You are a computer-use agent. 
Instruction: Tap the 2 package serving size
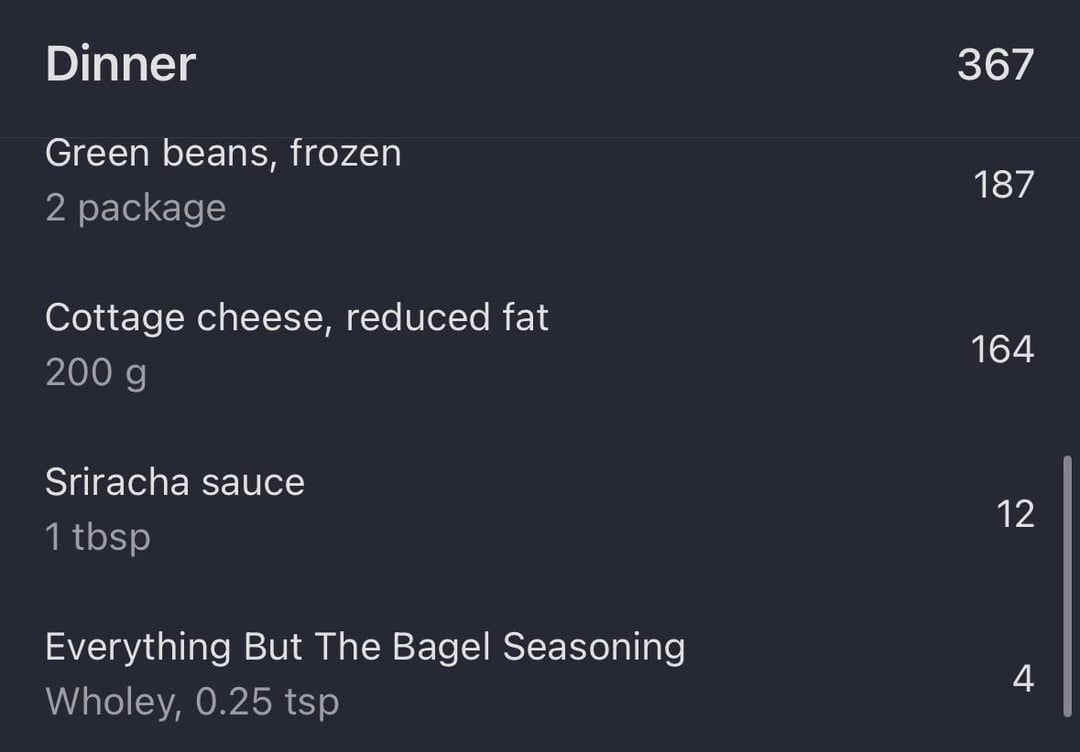[x=135, y=208]
